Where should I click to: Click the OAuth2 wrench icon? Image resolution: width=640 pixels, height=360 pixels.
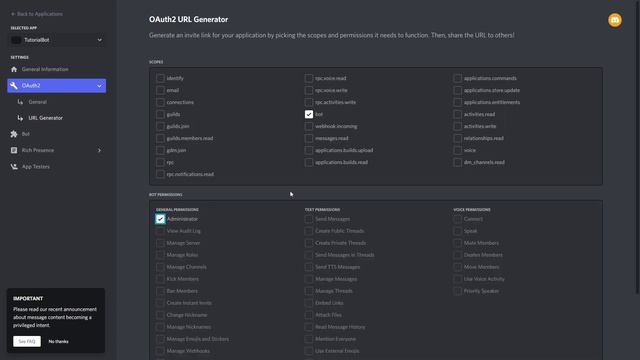pos(14,86)
